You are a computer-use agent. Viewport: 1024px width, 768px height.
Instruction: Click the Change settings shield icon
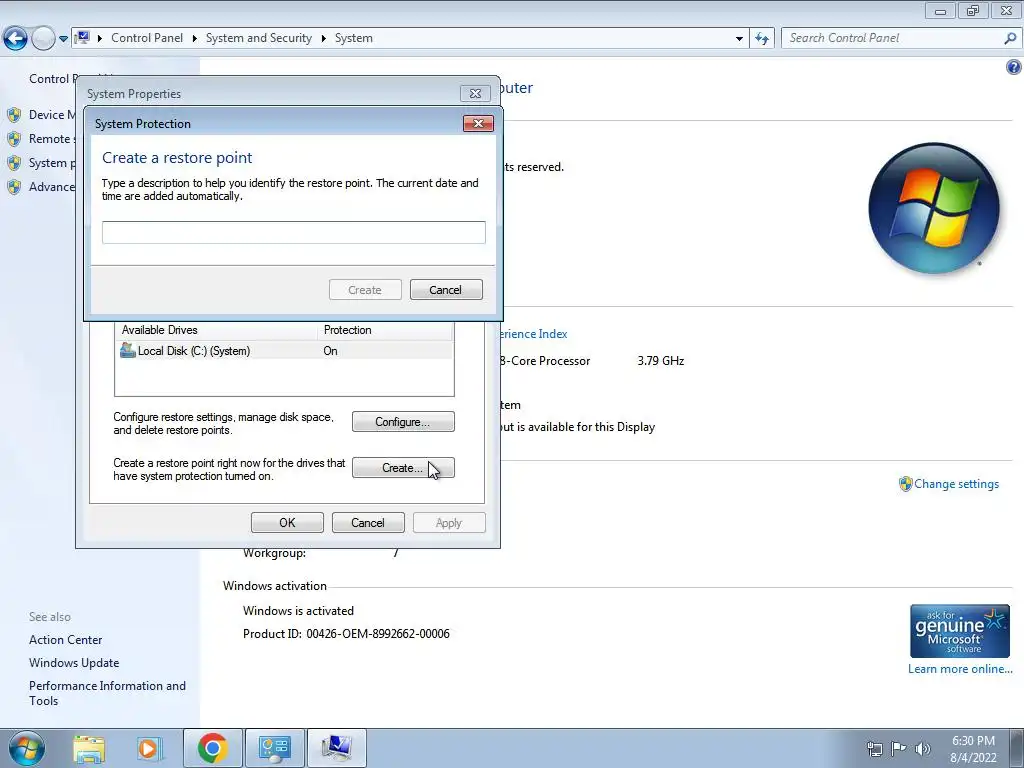[x=905, y=484]
